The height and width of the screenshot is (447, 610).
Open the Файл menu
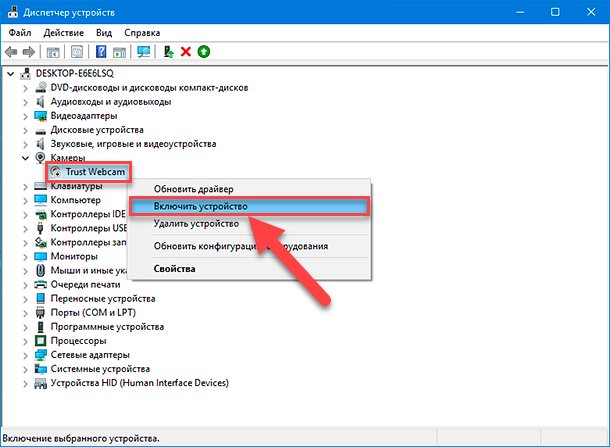20,33
